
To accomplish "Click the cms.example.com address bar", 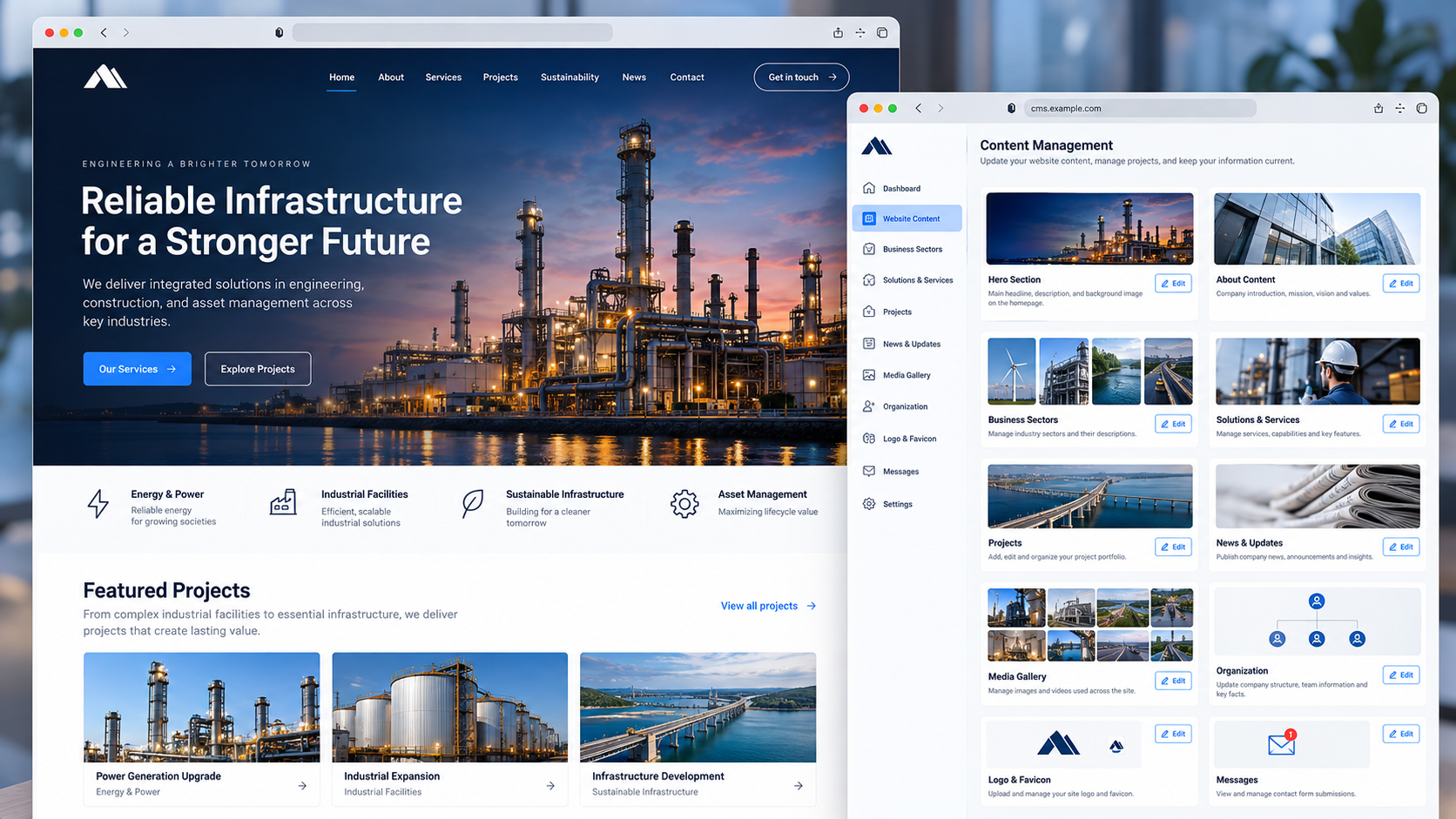I will [1139, 108].
